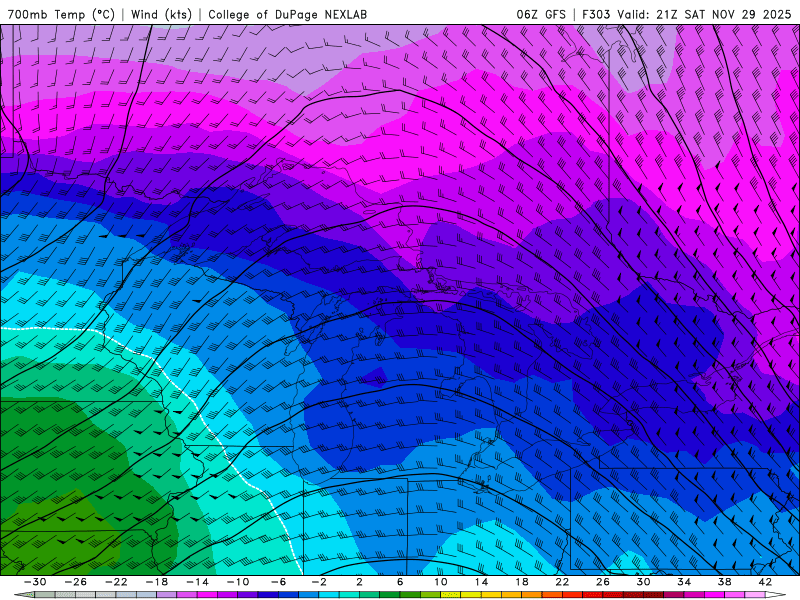Viewport: 800px width, 600px height.
Task: Select the 42 label on the temperature scale
Action: (x=765, y=582)
